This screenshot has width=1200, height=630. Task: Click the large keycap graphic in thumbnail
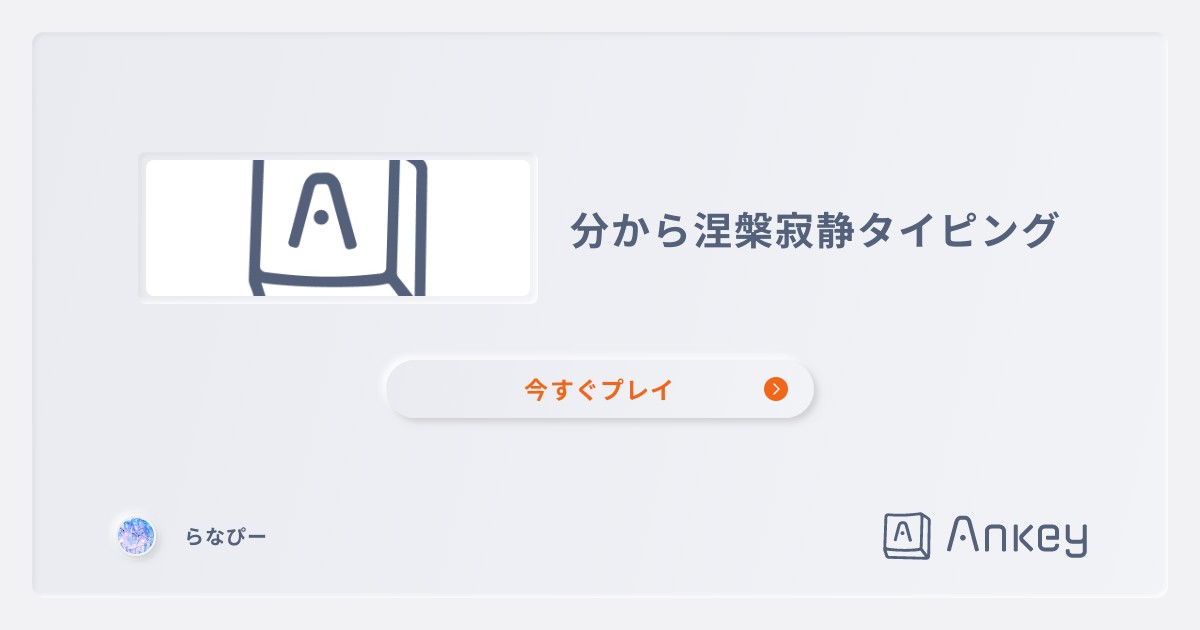[x=338, y=228]
